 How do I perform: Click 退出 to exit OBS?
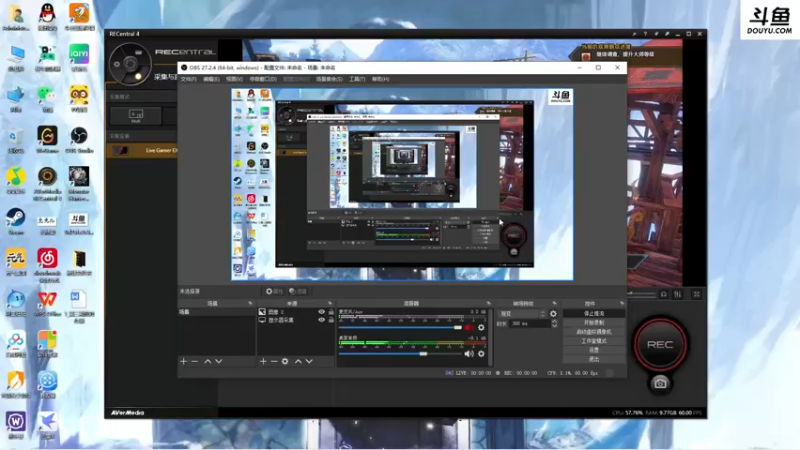click(594, 359)
